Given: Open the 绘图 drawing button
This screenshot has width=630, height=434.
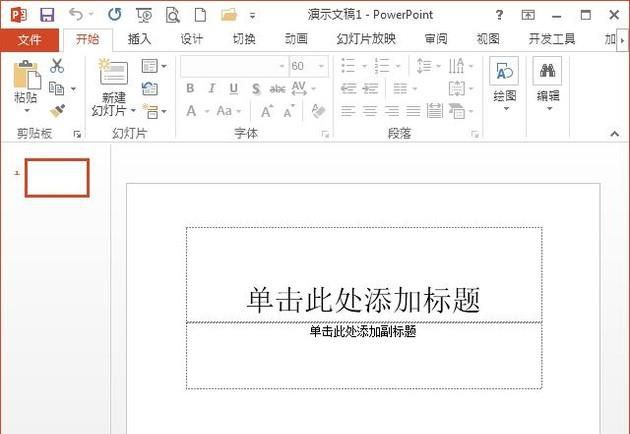Looking at the screenshot, I should 504,85.
